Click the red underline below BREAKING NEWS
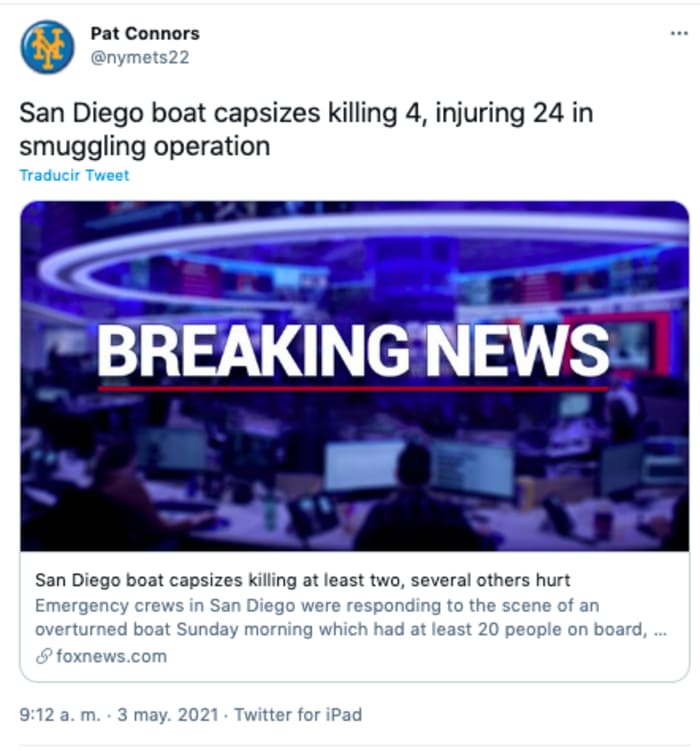Image resolution: width=700 pixels, height=751 pixels. pos(353,389)
